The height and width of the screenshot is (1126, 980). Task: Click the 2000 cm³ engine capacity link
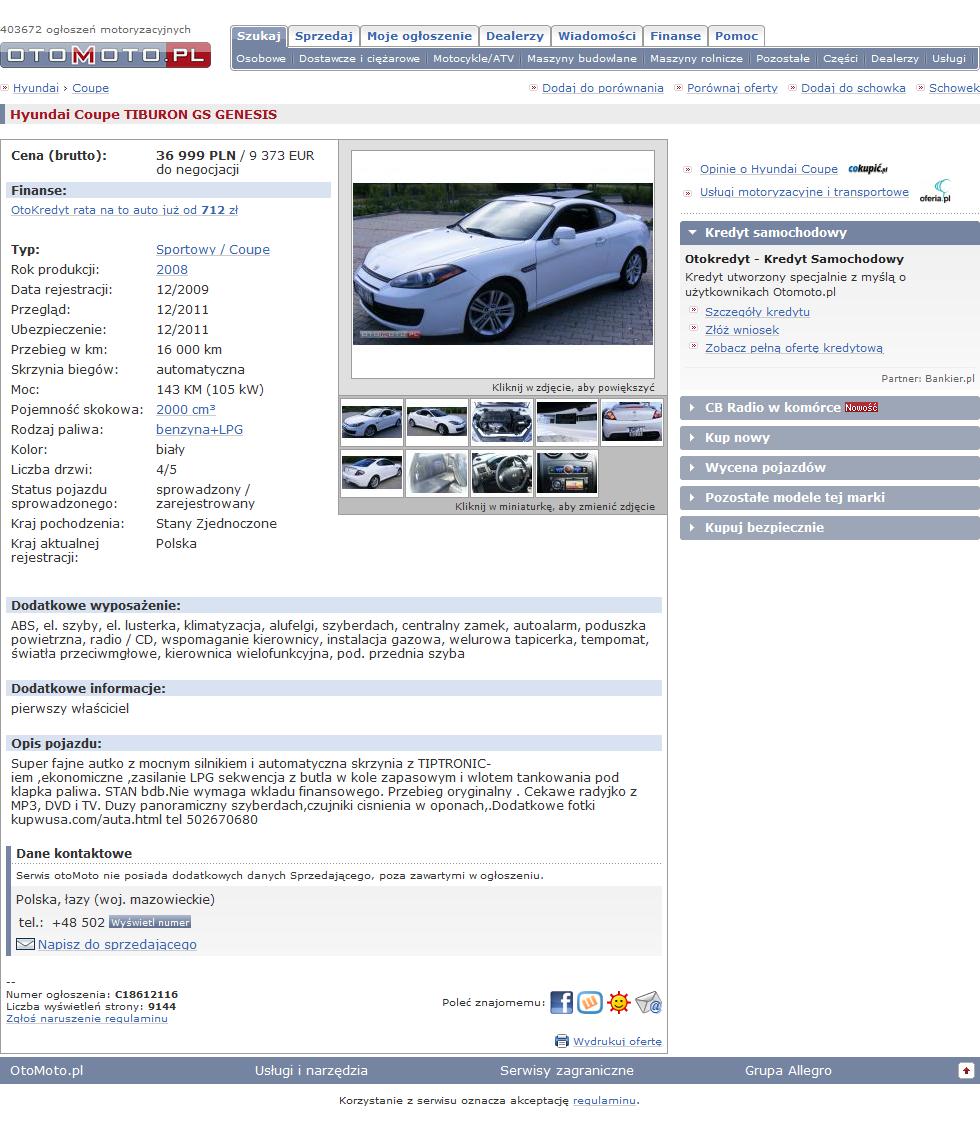click(x=185, y=409)
